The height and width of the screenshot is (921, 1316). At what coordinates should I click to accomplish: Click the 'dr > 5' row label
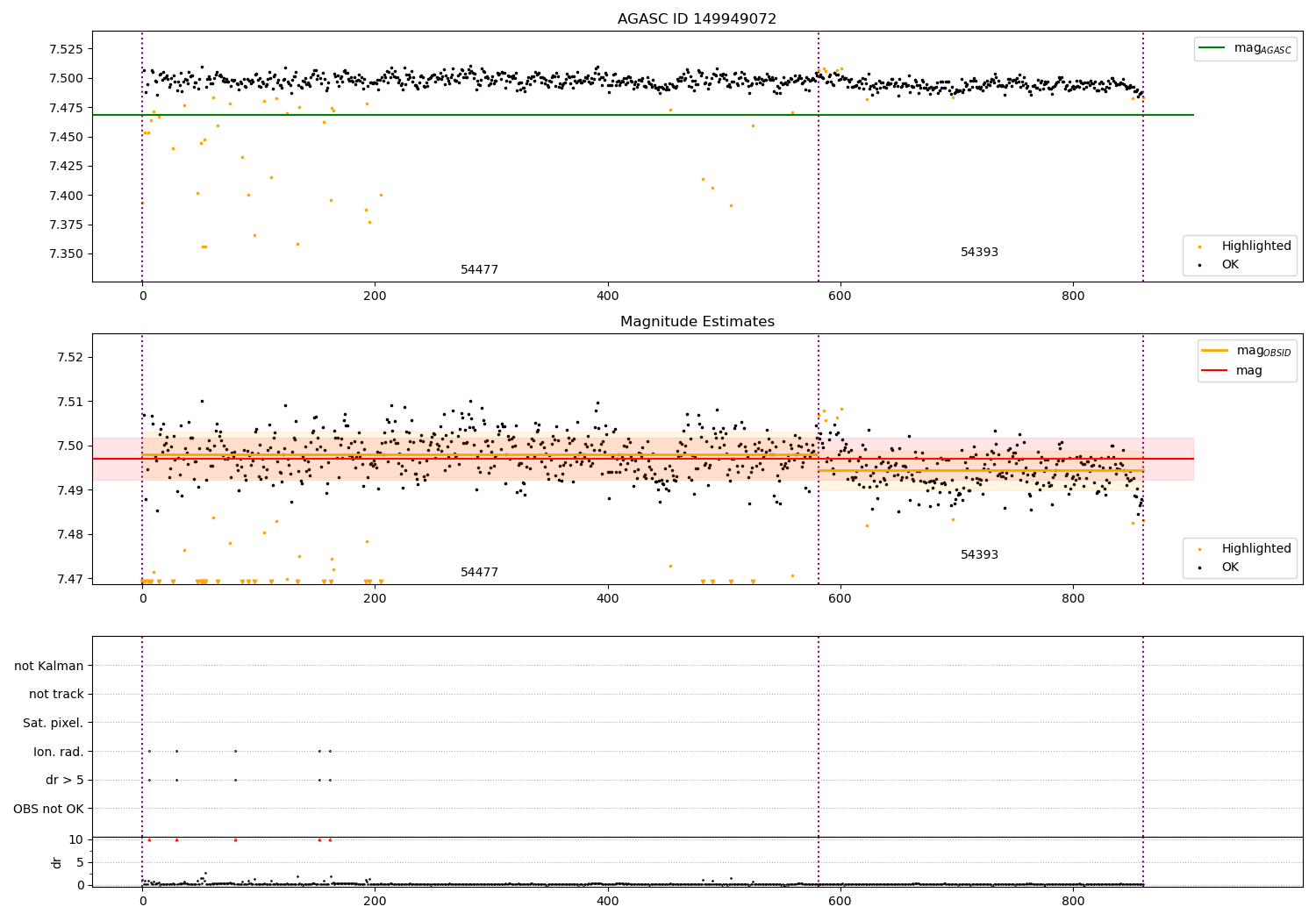[x=65, y=781]
